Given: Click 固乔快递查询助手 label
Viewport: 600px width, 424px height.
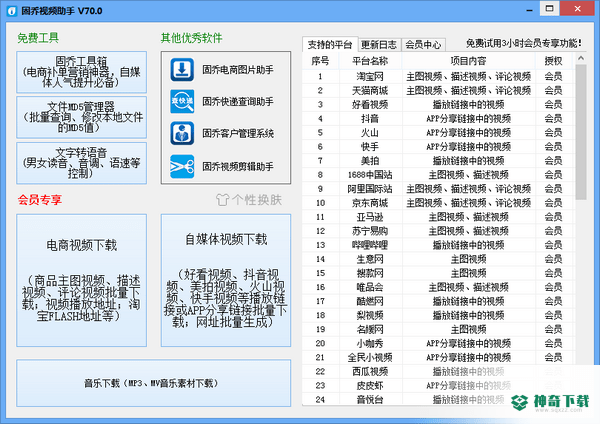Looking at the screenshot, I should coord(238,101).
